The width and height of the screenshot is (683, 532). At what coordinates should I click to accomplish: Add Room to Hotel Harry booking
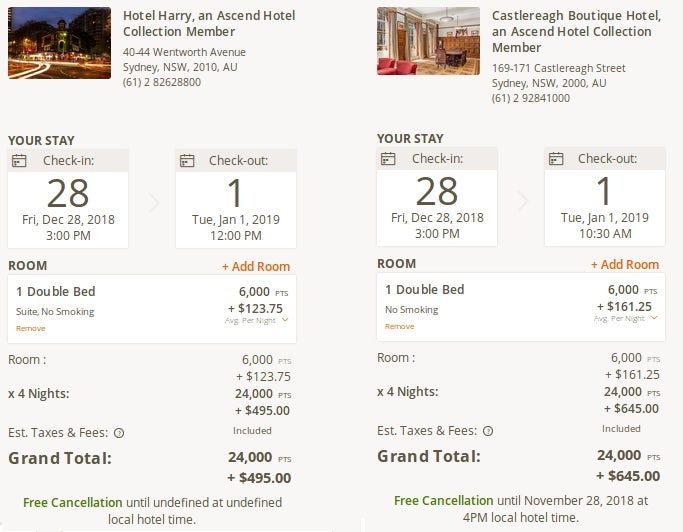pos(256,267)
